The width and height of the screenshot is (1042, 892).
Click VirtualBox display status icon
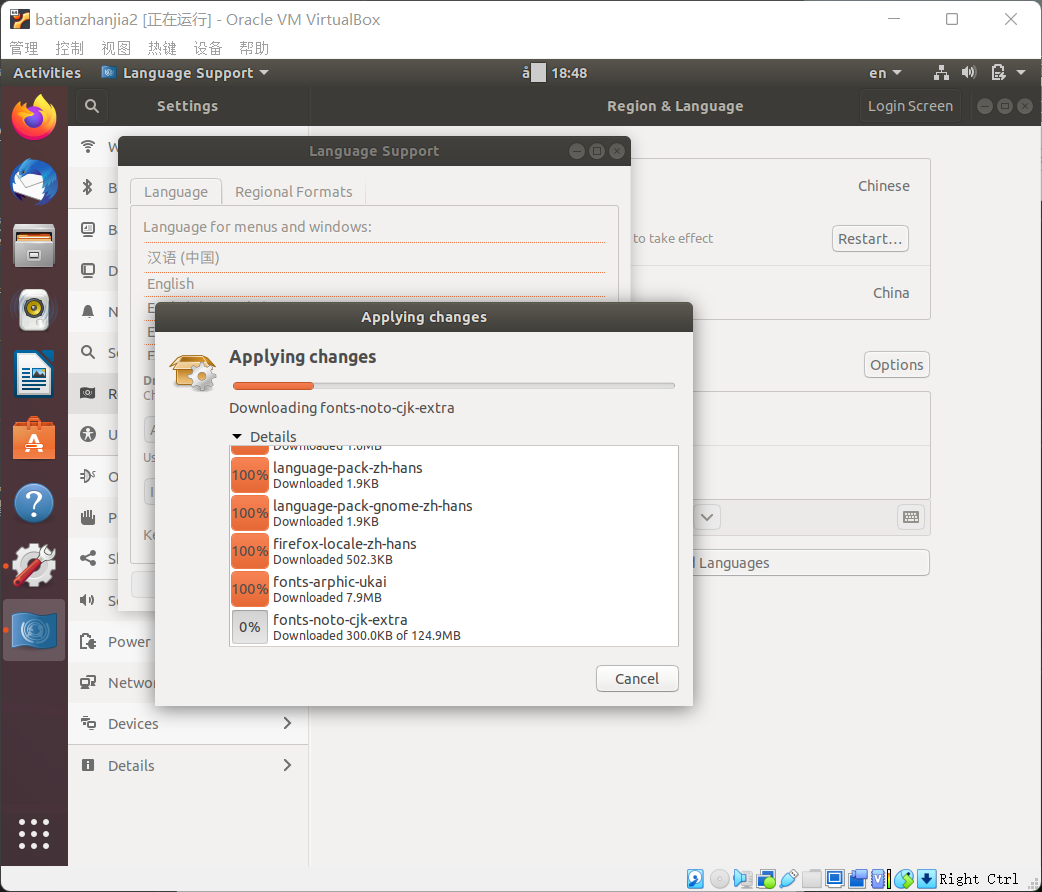(835, 879)
